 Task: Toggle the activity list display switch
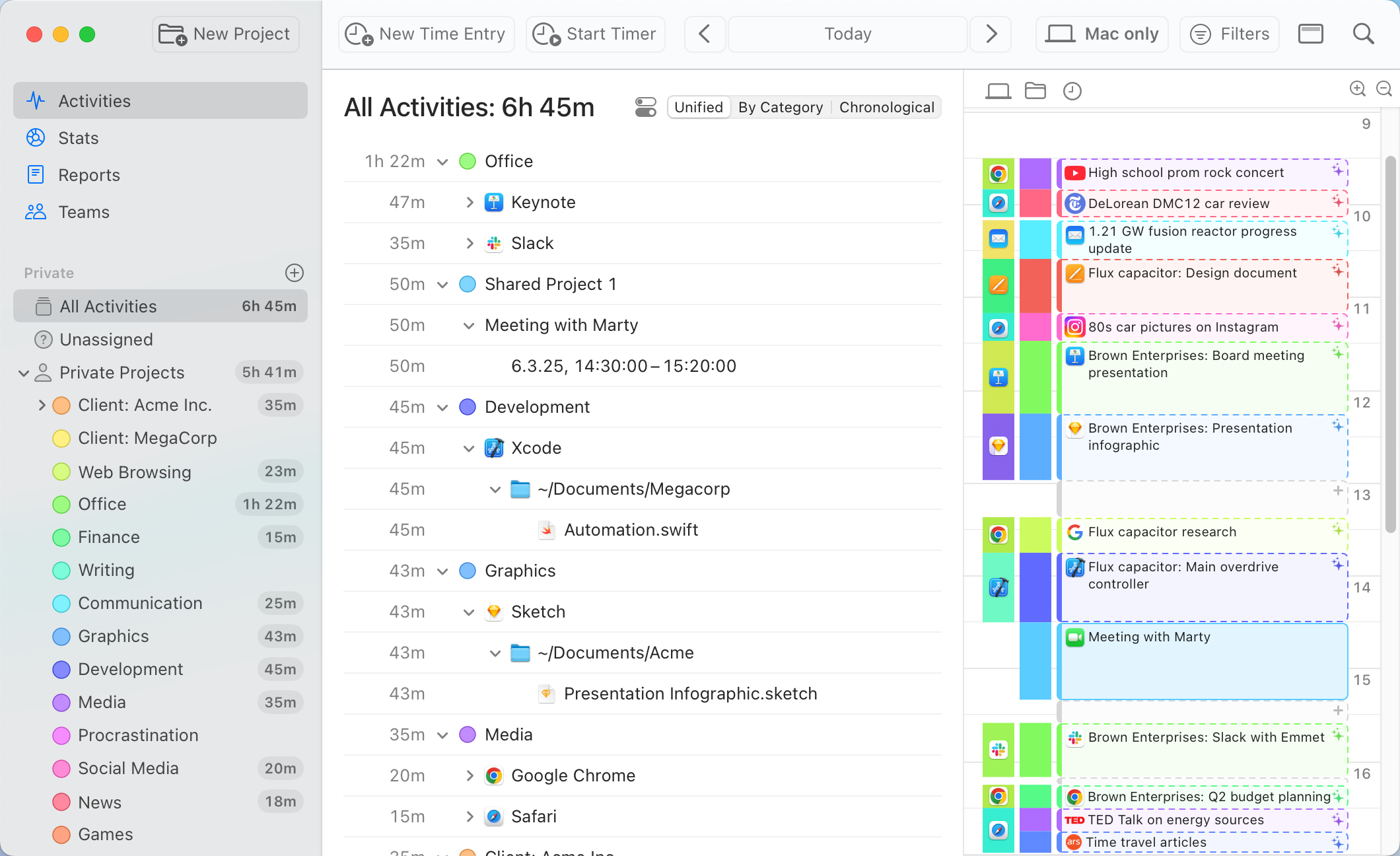[x=645, y=107]
